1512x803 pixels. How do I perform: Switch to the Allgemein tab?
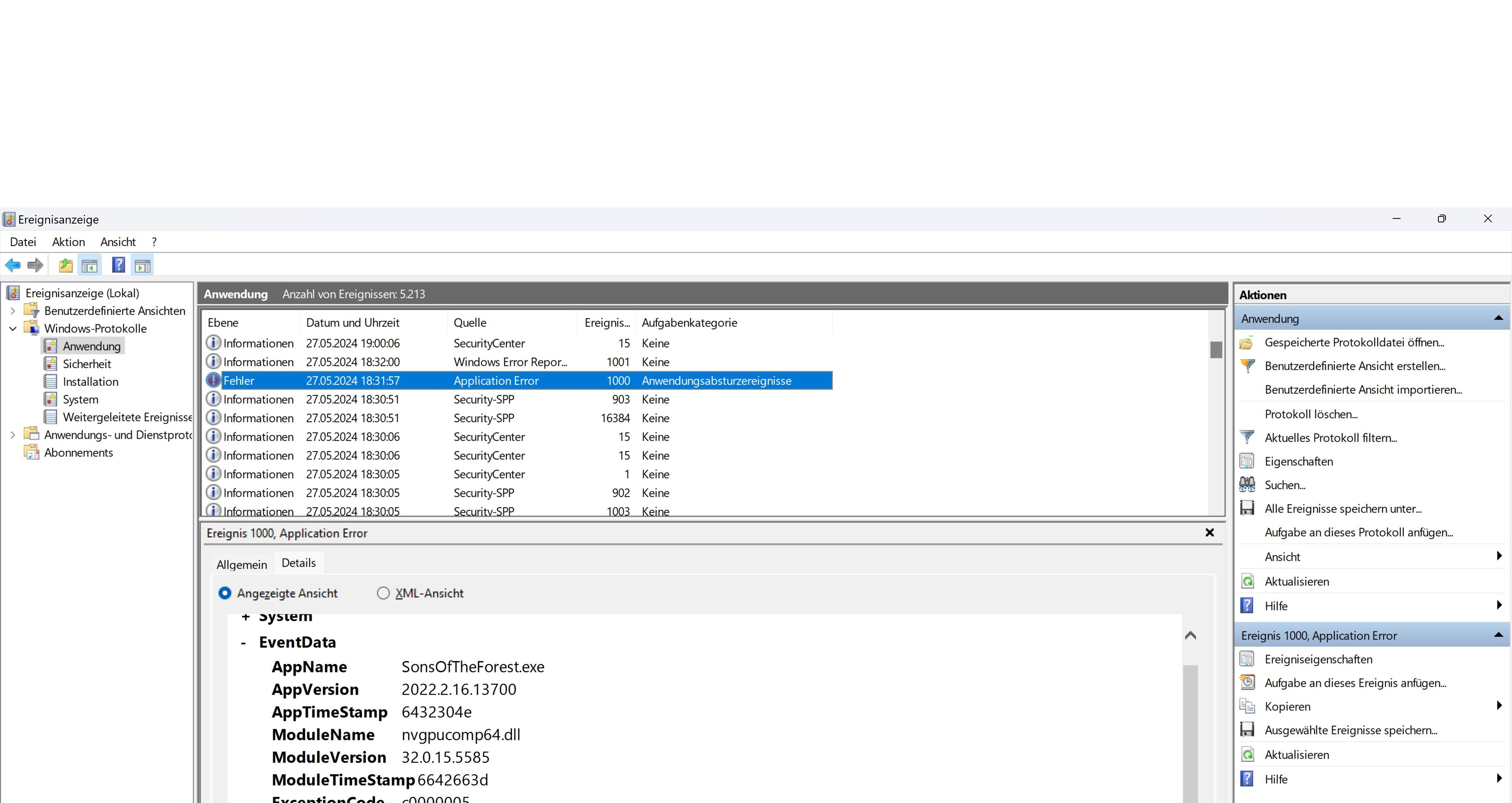tap(241, 564)
